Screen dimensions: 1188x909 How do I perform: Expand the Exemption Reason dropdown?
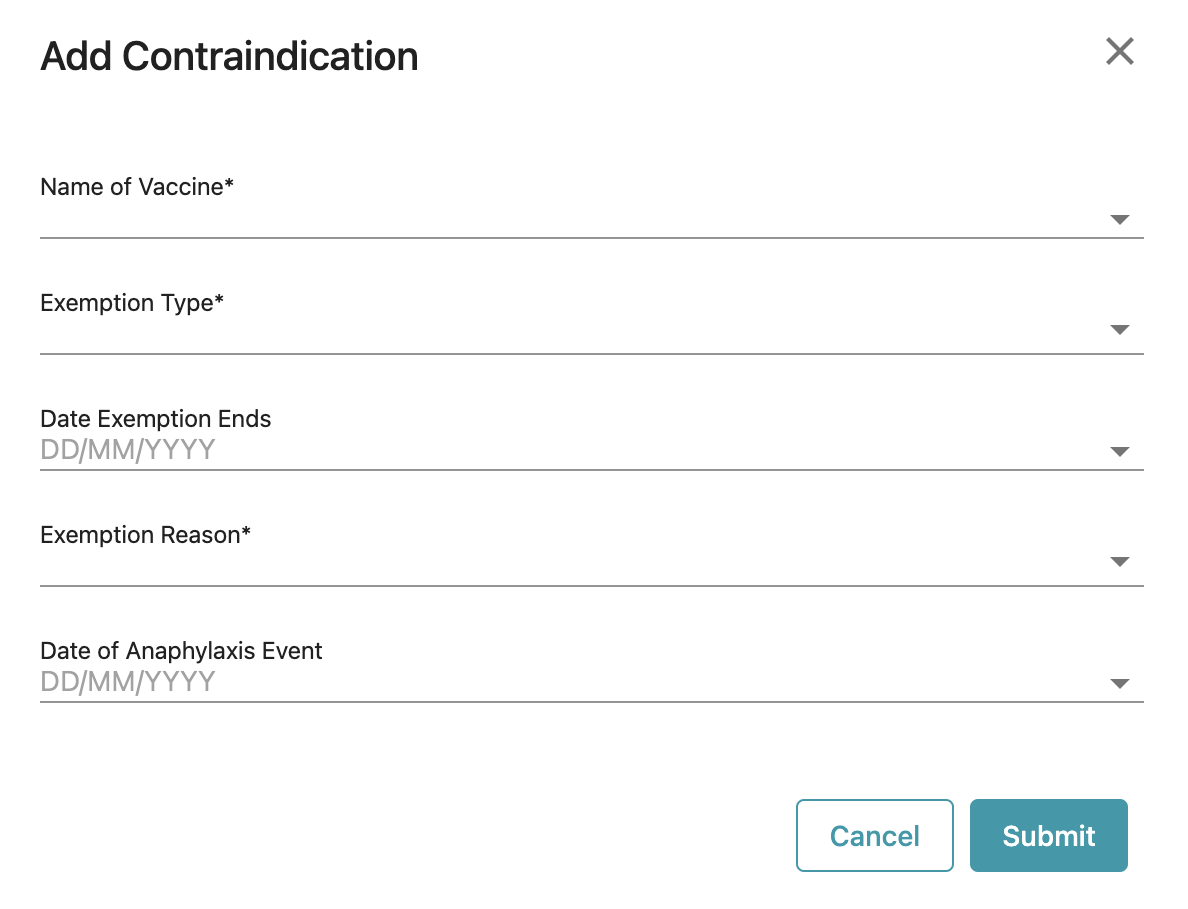coord(1120,562)
